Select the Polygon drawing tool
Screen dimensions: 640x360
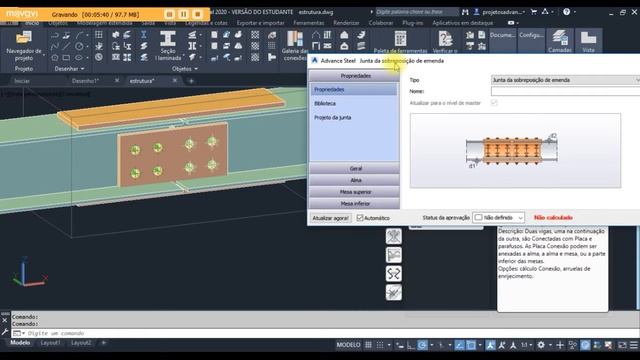pyautogui.click(x=55, y=58)
